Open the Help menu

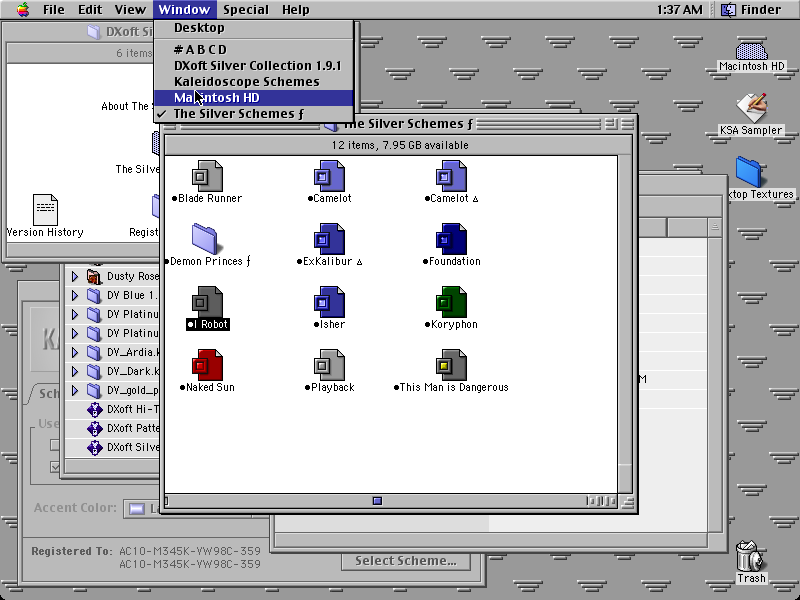295,10
